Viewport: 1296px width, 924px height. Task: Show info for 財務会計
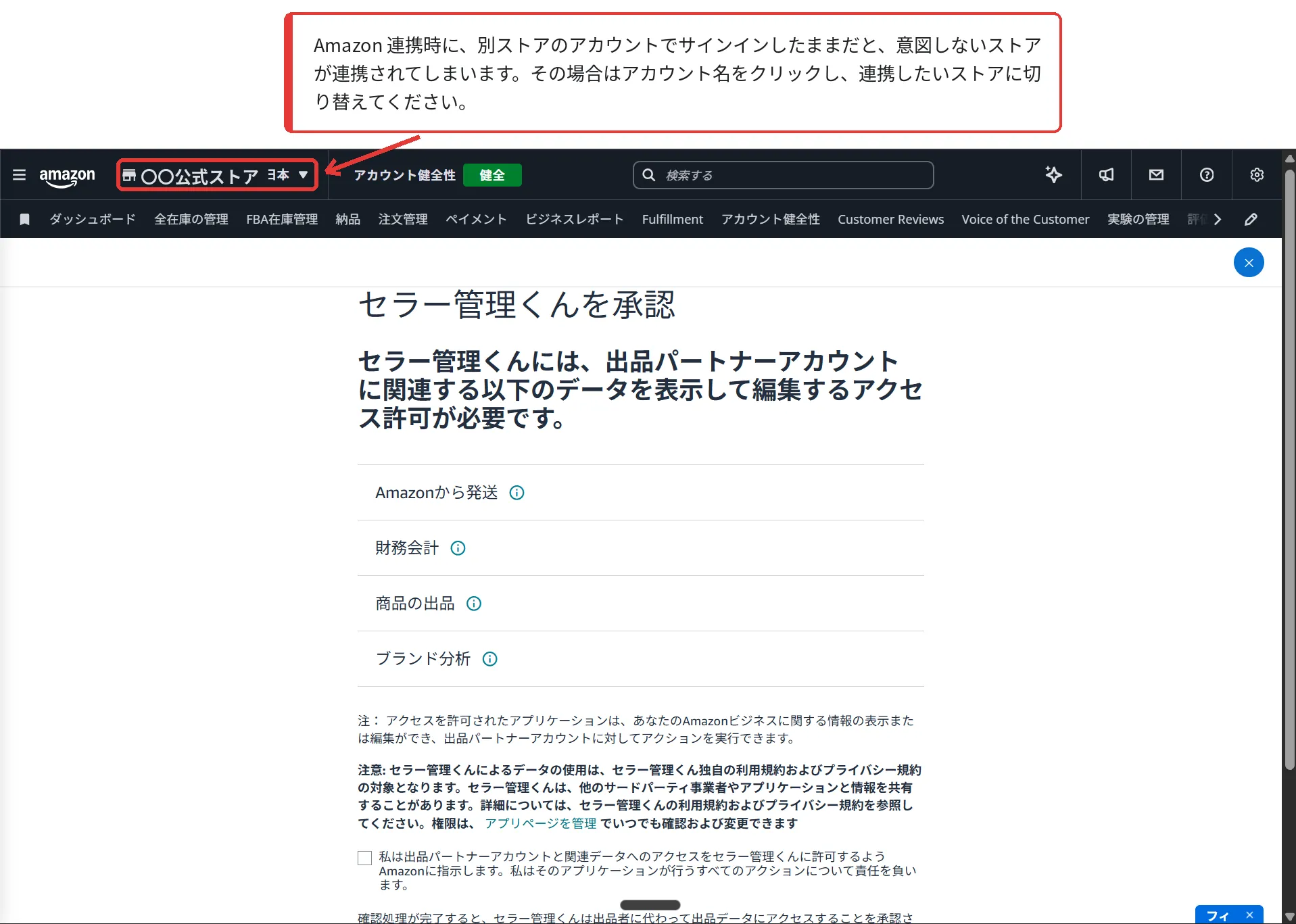458,548
